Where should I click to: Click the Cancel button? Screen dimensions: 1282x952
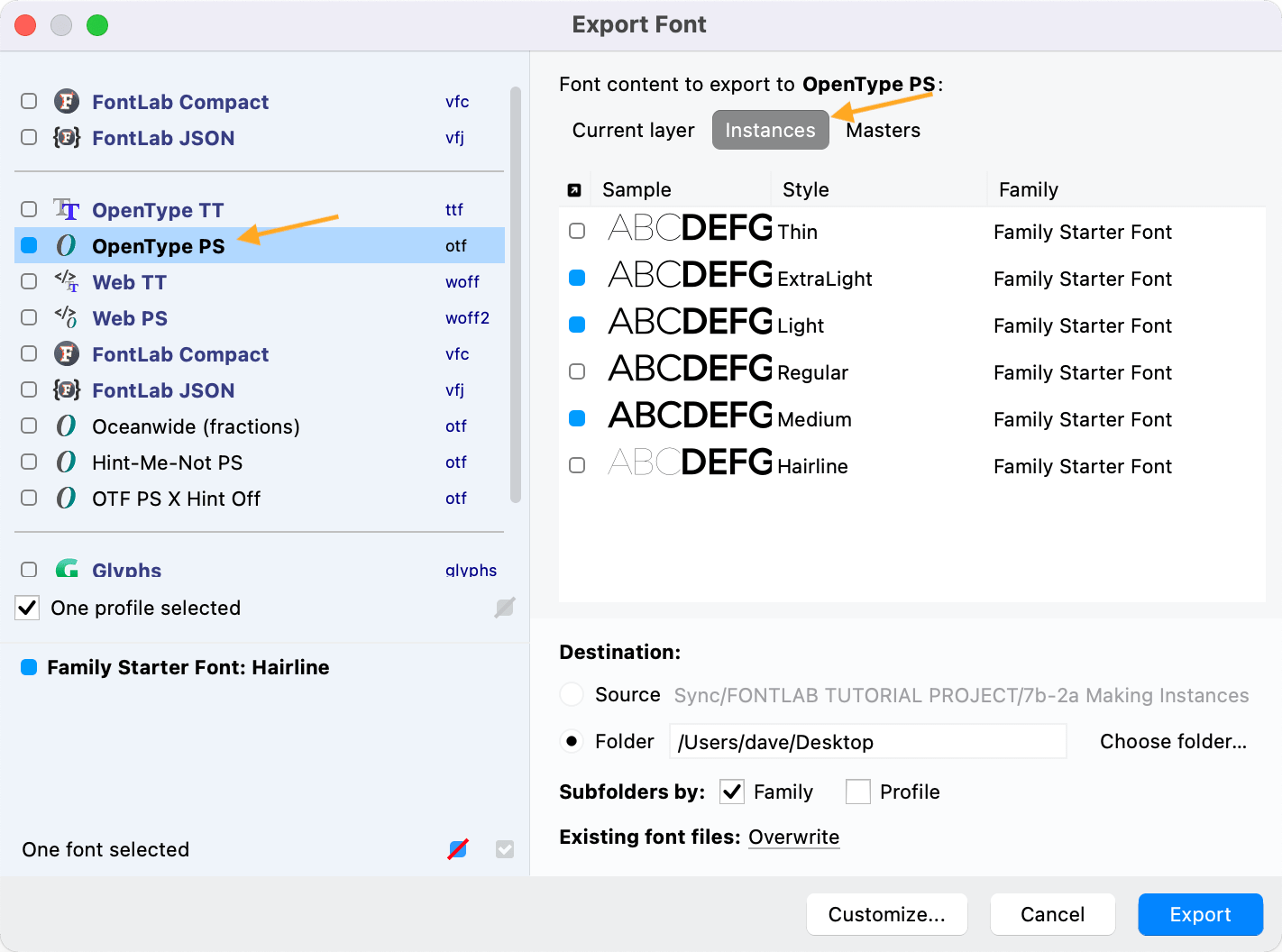coord(1052,914)
